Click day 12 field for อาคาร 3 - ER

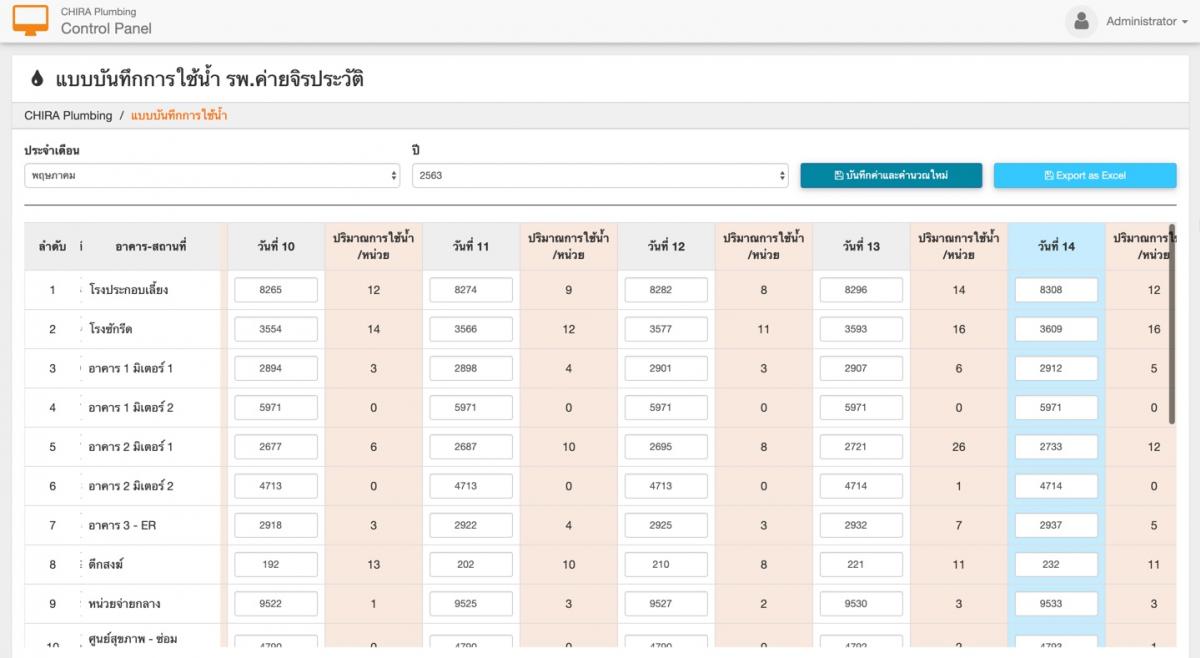coord(666,525)
